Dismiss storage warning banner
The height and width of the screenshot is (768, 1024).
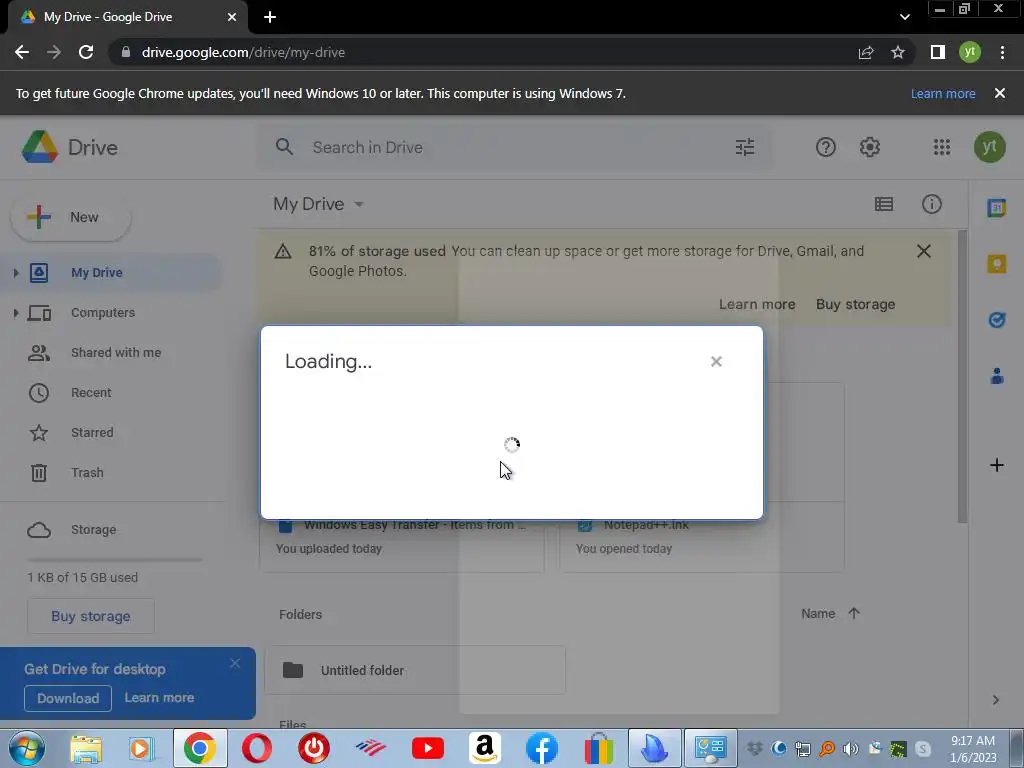coord(923,251)
